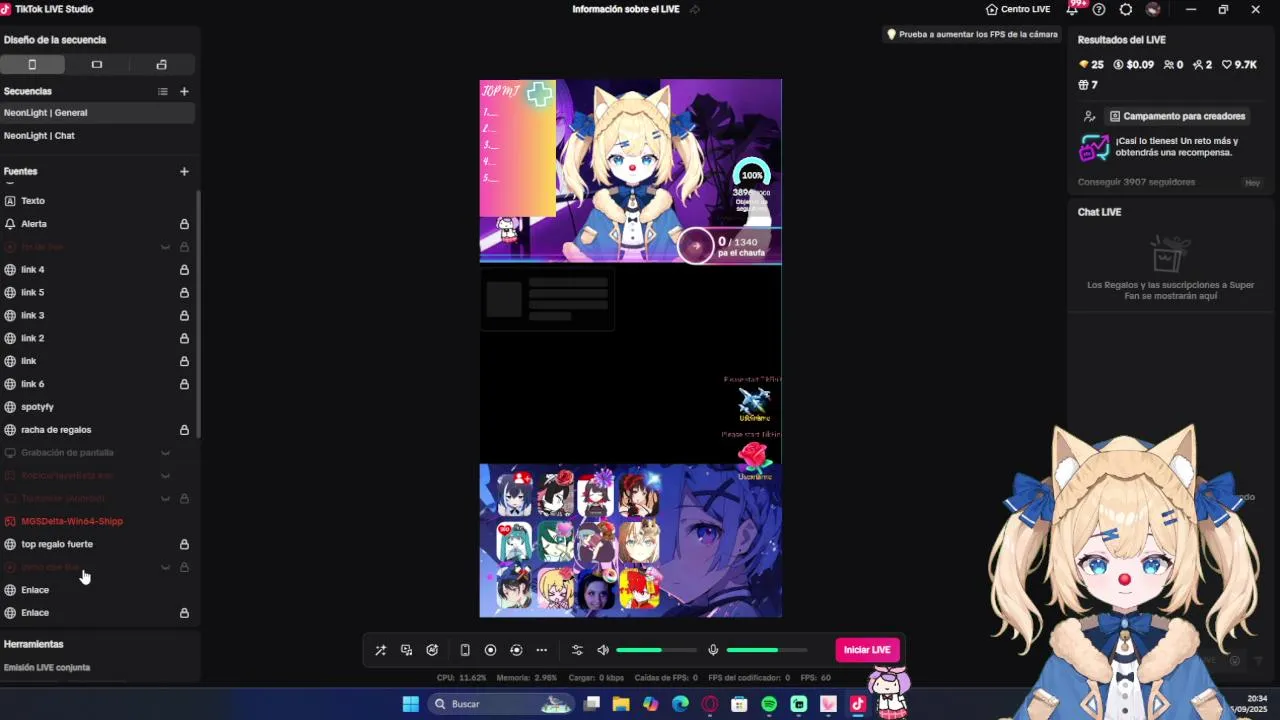The width and height of the screenshot is (1280, 720).
Task: Open the notifications bell
Action: [x=1073, y=9]
